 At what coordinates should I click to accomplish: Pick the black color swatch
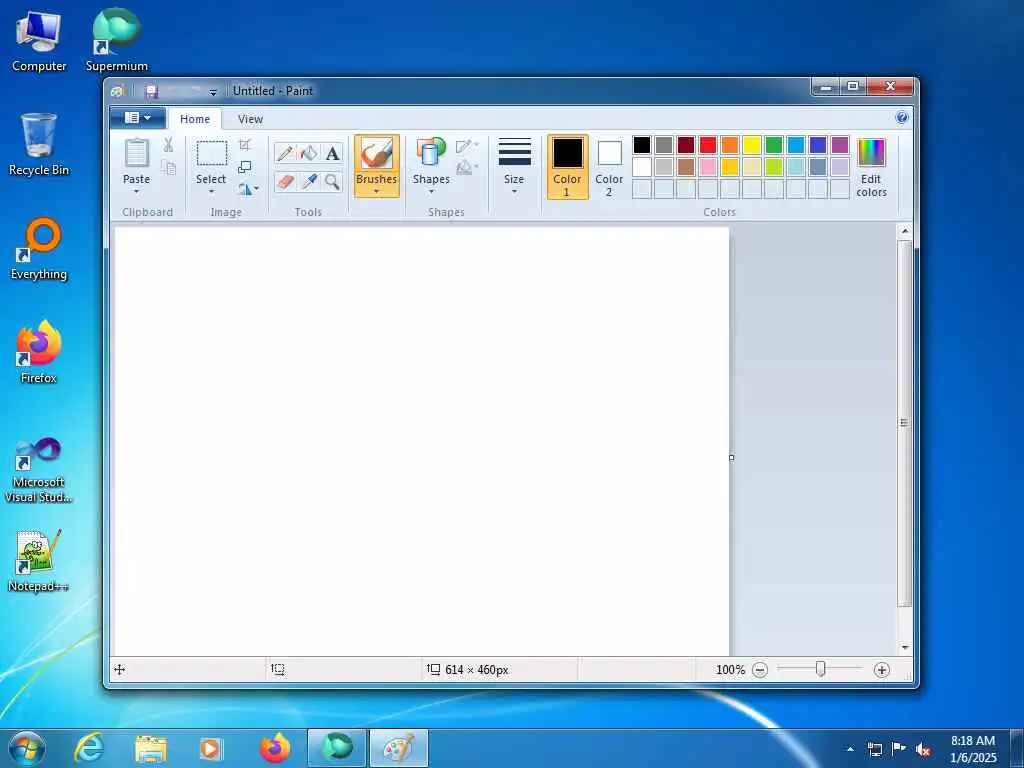tap(642, 145)
